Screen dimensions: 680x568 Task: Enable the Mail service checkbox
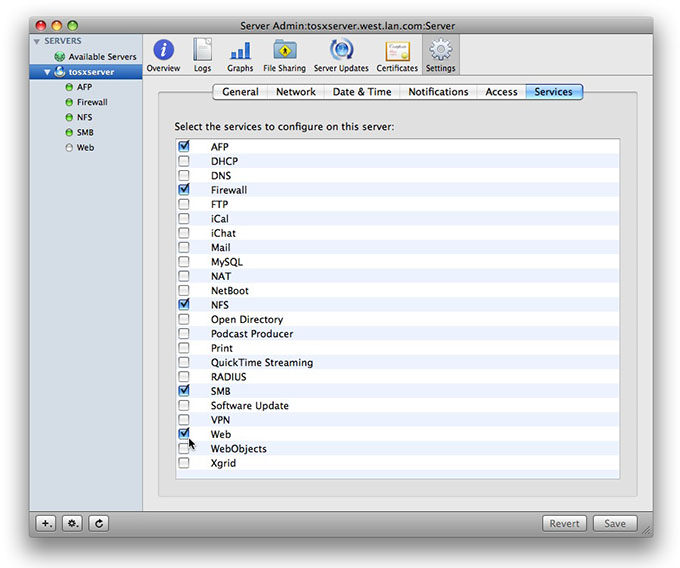point(184,247)
